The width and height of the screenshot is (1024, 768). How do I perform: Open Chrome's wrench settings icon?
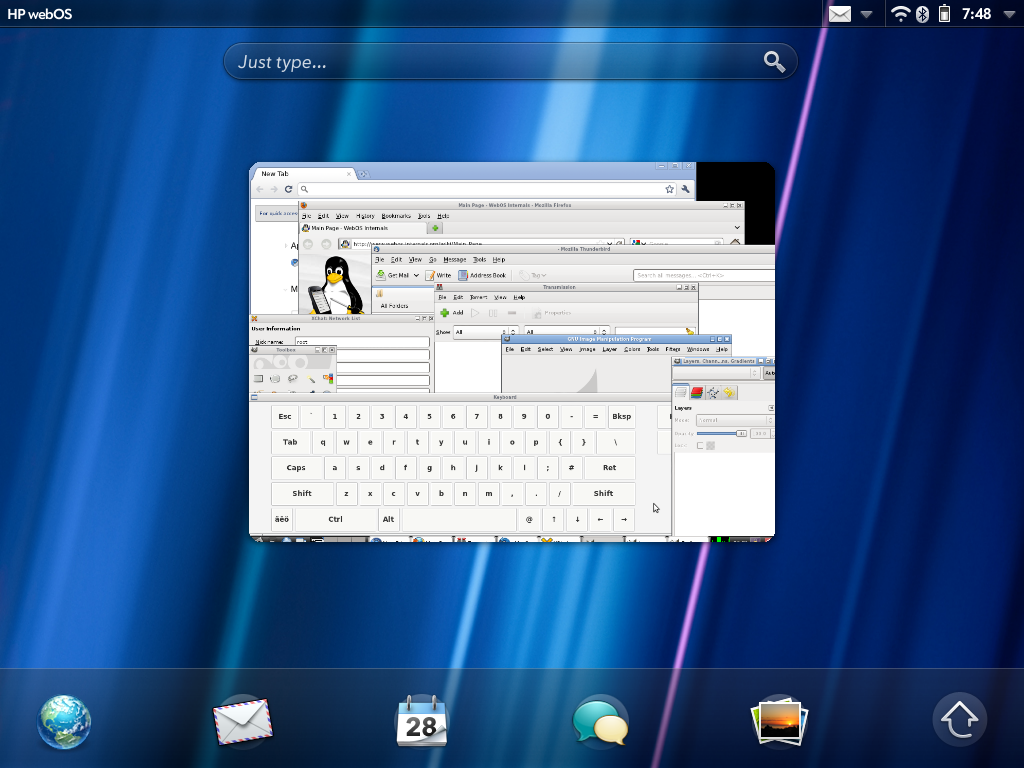[685, 189]
